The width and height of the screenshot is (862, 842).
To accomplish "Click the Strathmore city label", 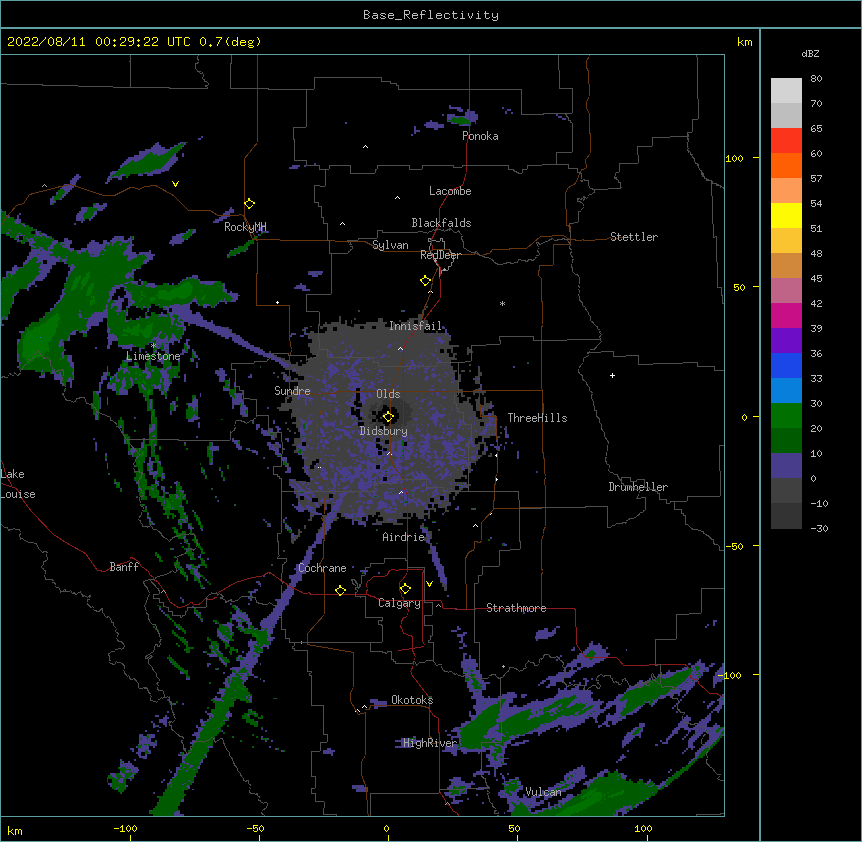I will [516, 608].
